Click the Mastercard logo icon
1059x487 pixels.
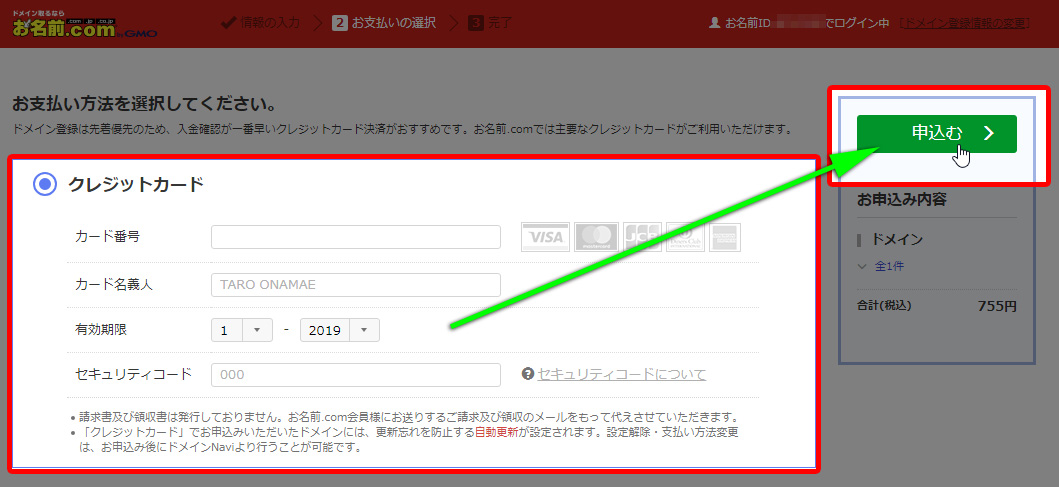coord(596,237)
